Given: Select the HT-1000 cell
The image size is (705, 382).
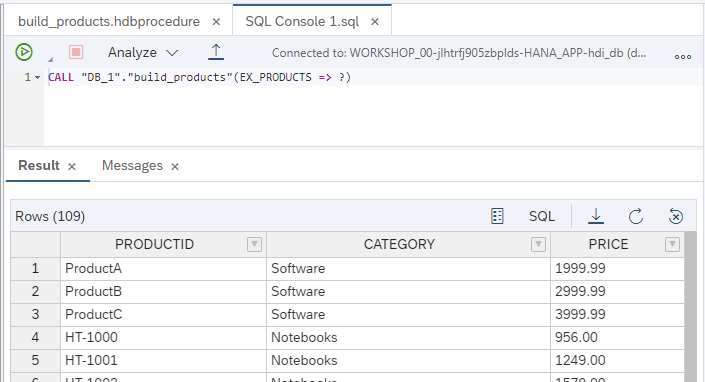Looking at the screenshot, I should pos(164,338).
